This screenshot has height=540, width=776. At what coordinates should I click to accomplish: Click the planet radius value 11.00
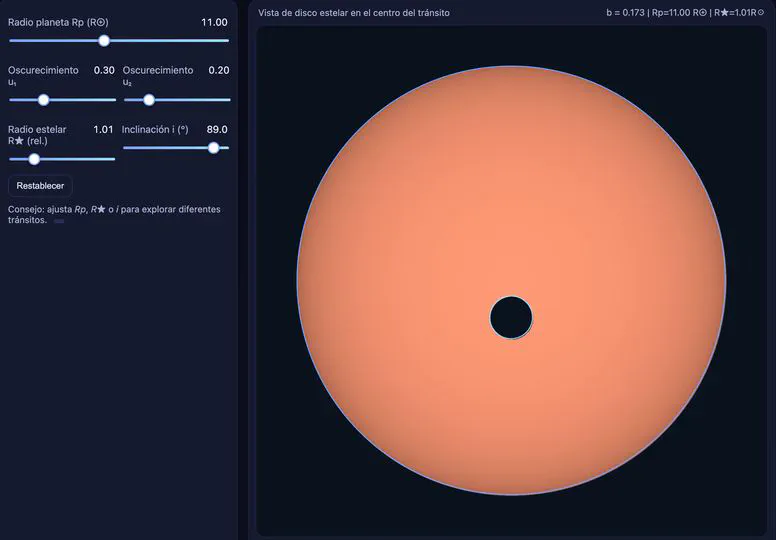click(214, 22)
